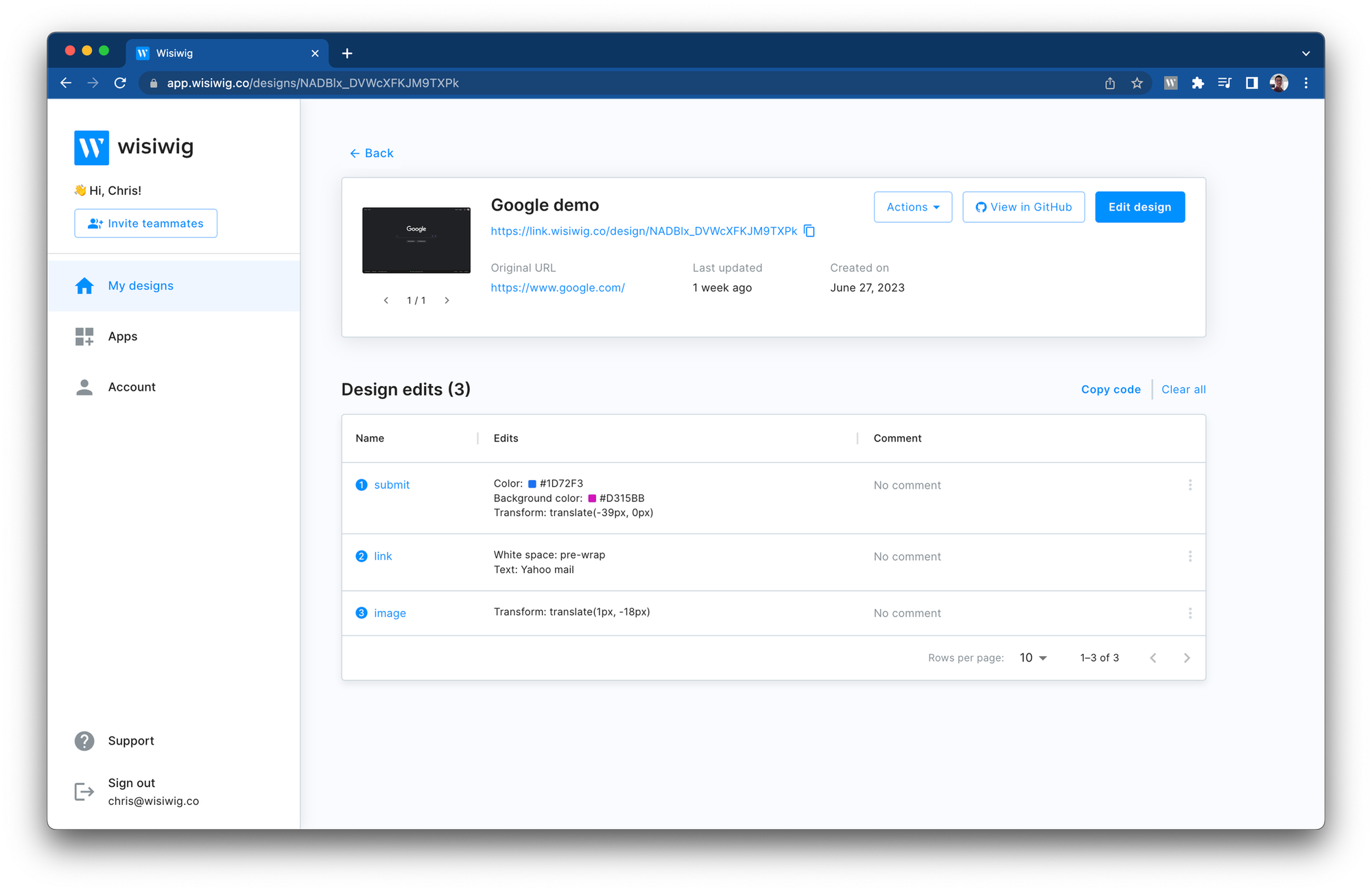Click View in GitHub button
The height and width of the screenshot is (892, 1372).
coord(1024,207)
